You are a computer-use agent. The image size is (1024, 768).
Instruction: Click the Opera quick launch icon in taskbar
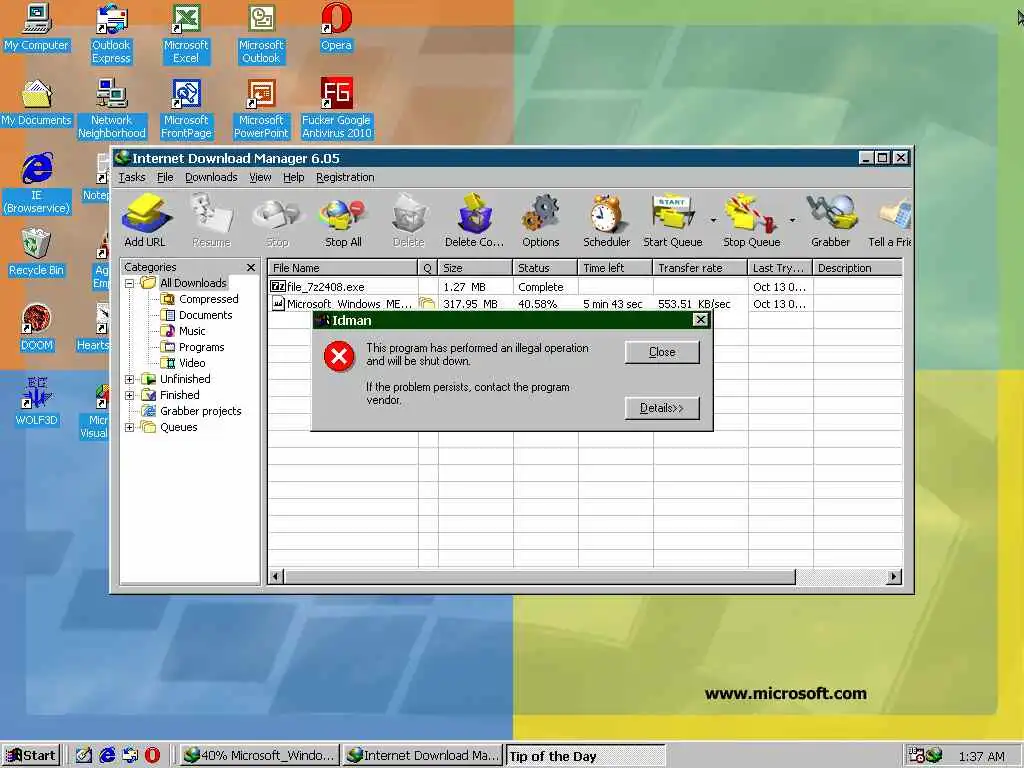[x=152, y=756]
